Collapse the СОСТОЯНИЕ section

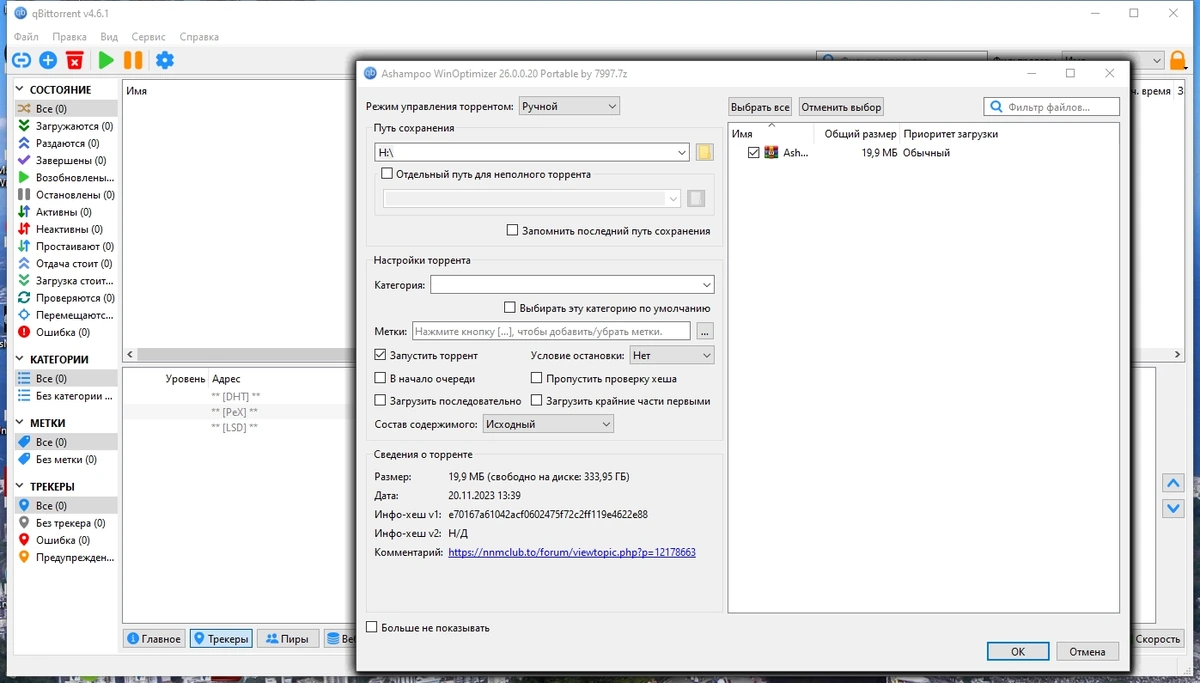(21, 90)
